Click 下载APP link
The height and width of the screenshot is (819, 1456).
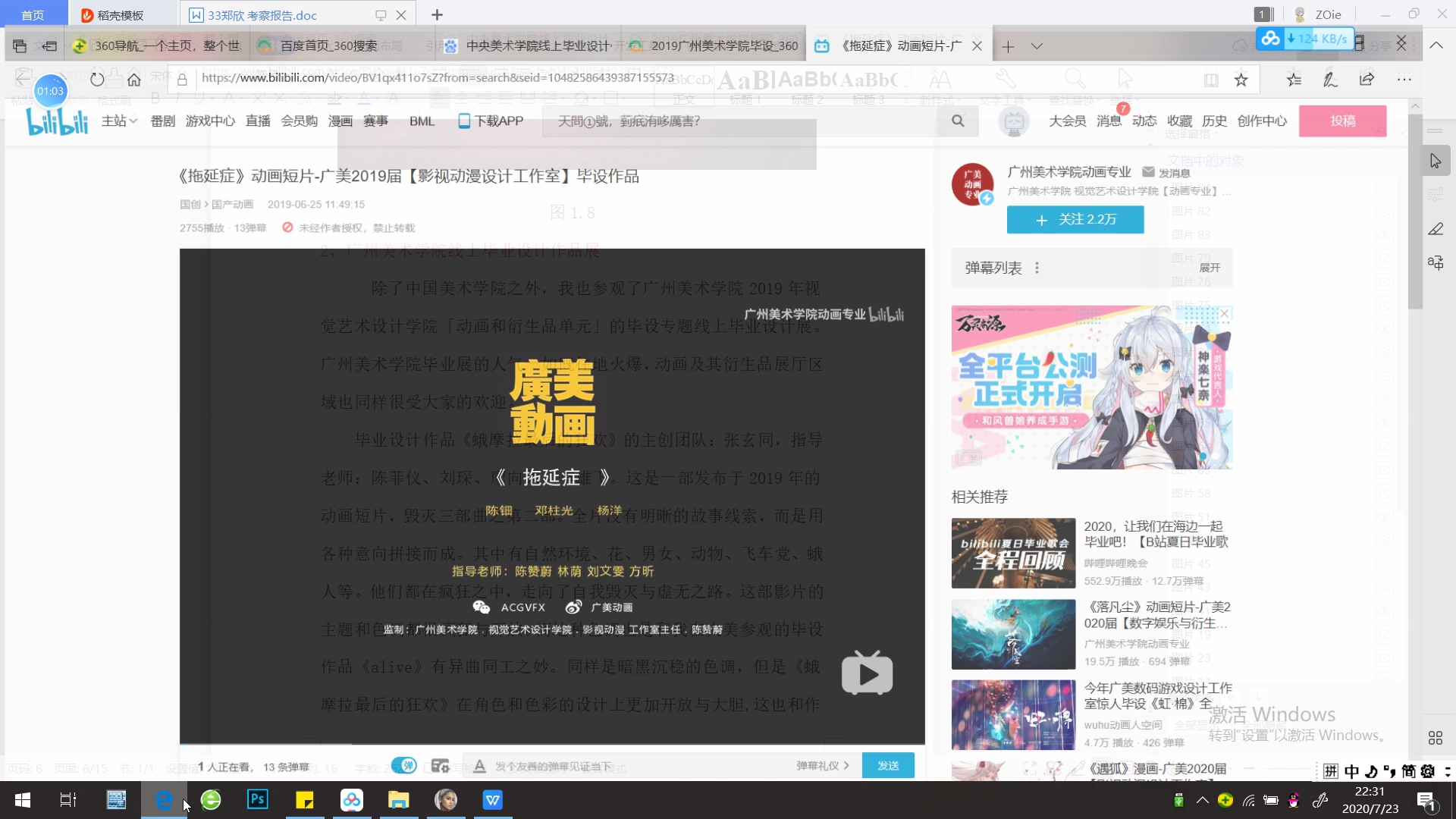tap(491, 121)
